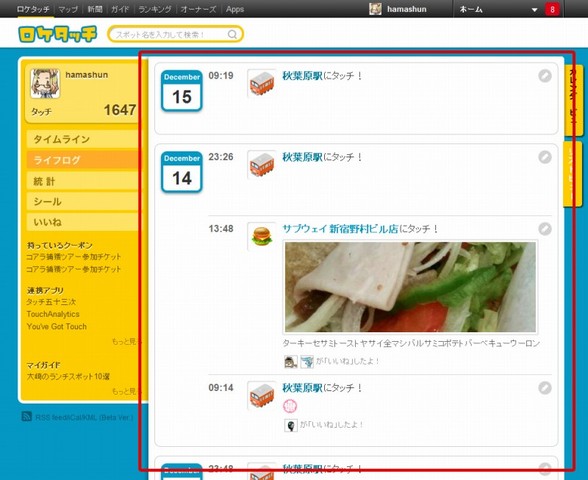Click the edit pencil icon for the 09:19 entry

click(x=545, y=76)
